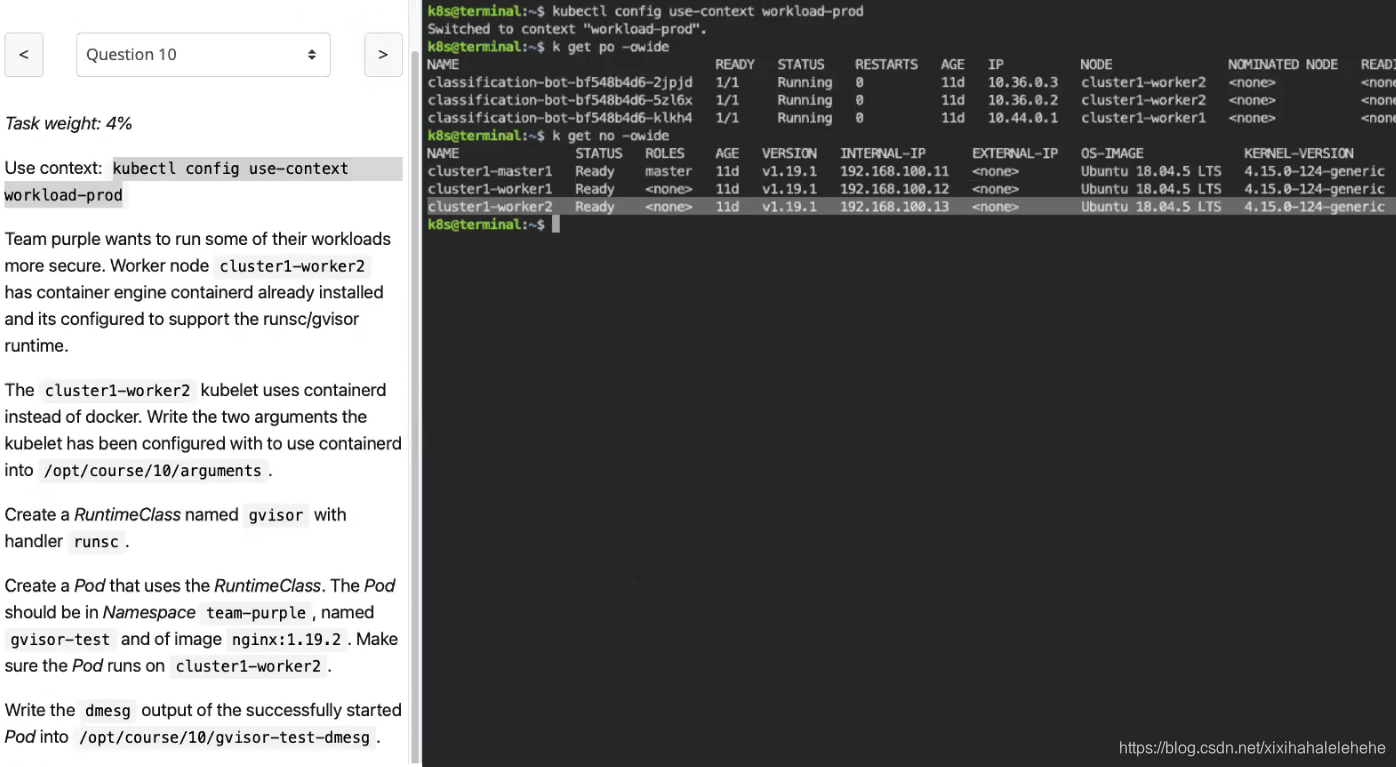The width and height of the screenshot is (1396, 767).
Task: Click the 'k get po -owide' command
Action: point(610,47)
